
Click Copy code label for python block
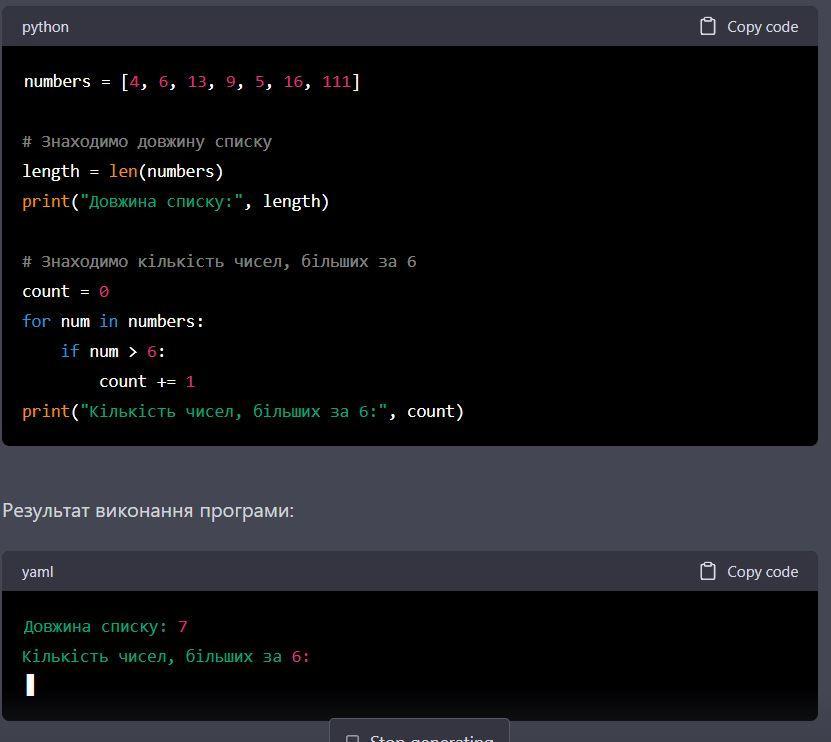pyautogui.click(x=762, y=27)
